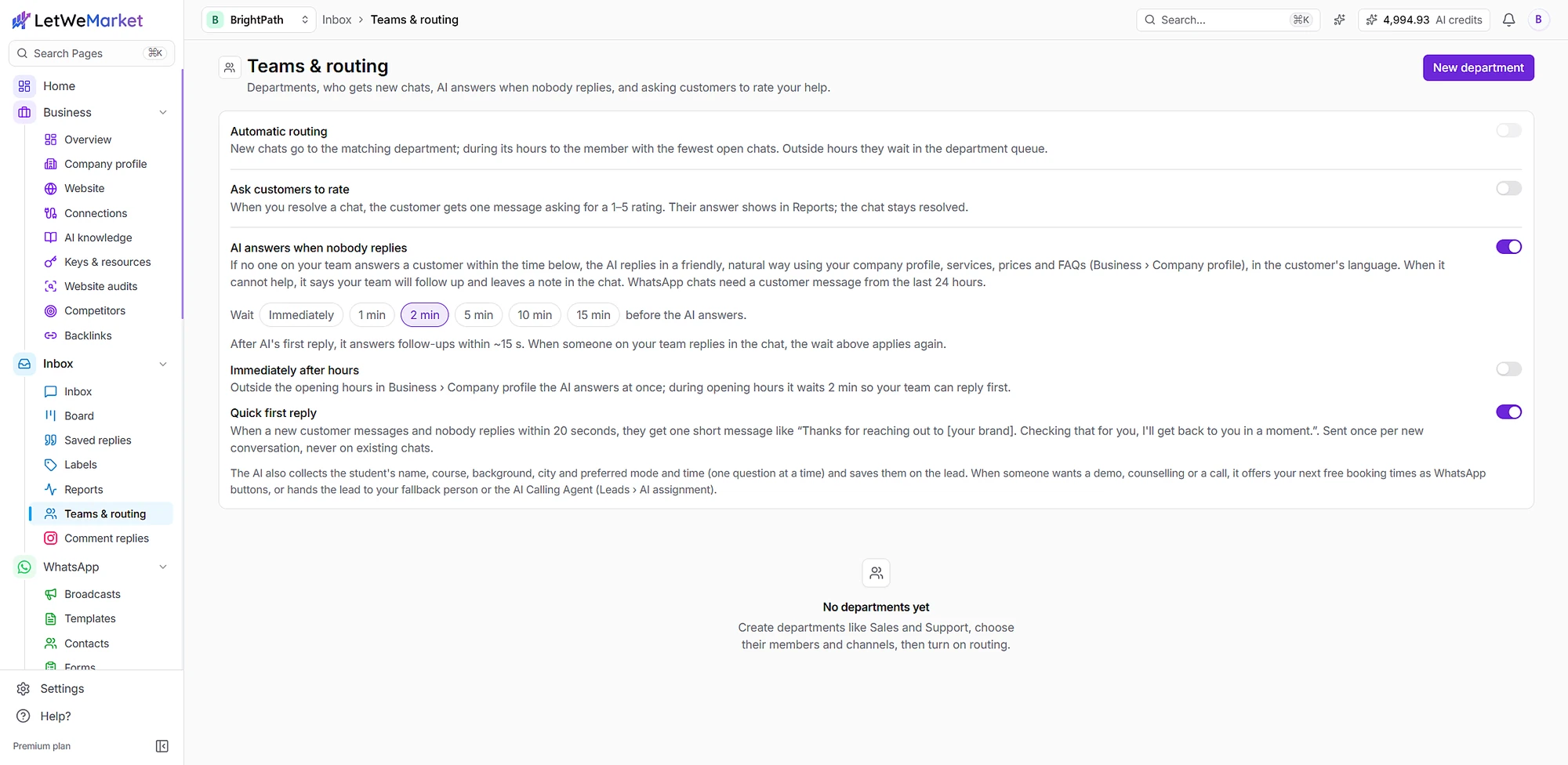Select the 5 min wait option
The width and height of the screenshot is (1568, 765).
click(478, 315)
